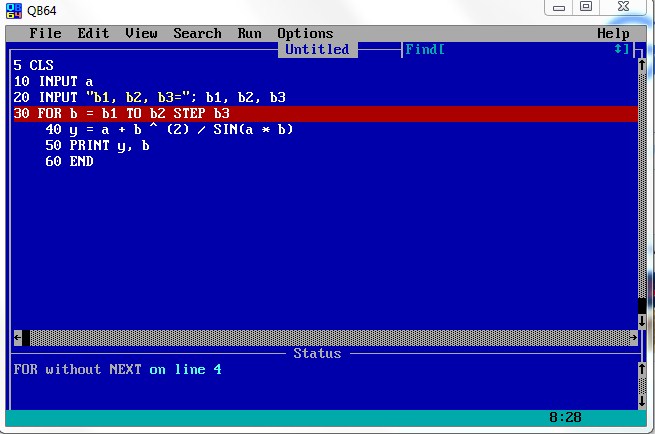The height and width of the screenshot is (434, 655).
Task: Click the horizontal scrollbar left arrow
Action: pos(17,338)
